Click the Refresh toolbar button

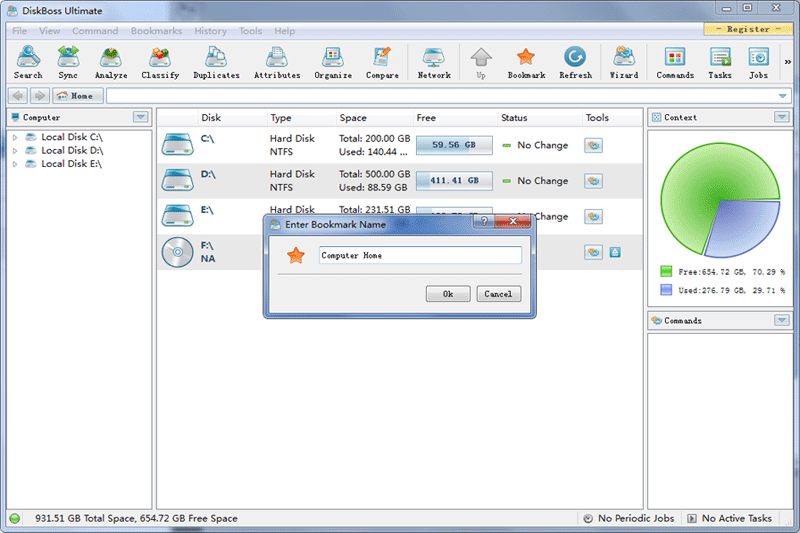point(575,62)
